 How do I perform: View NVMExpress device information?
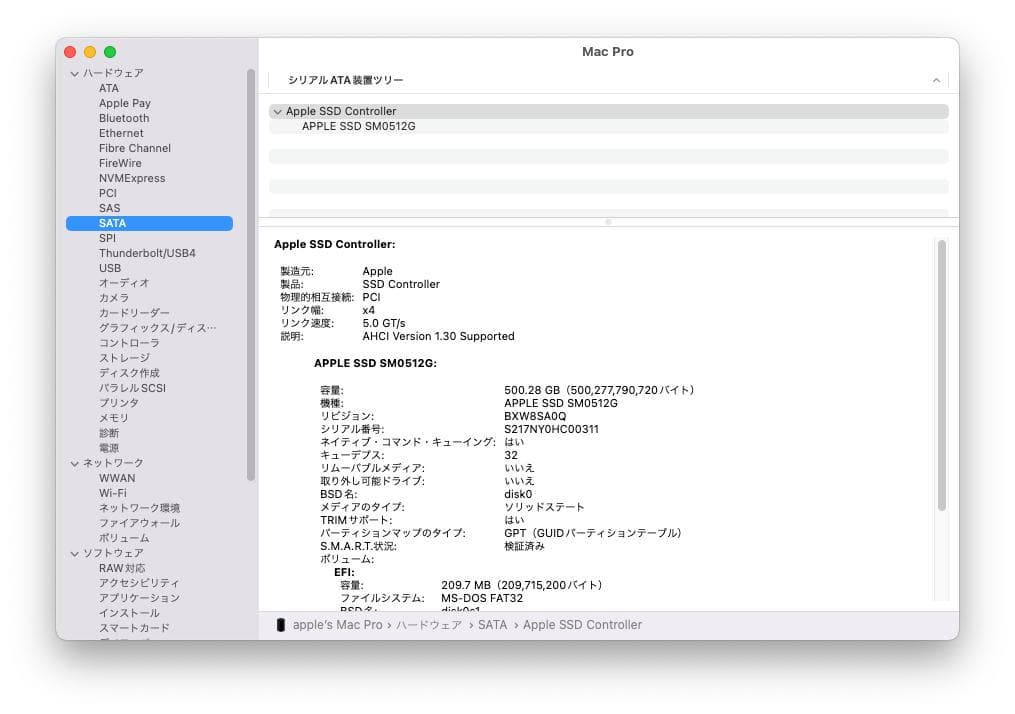point(131,178)
